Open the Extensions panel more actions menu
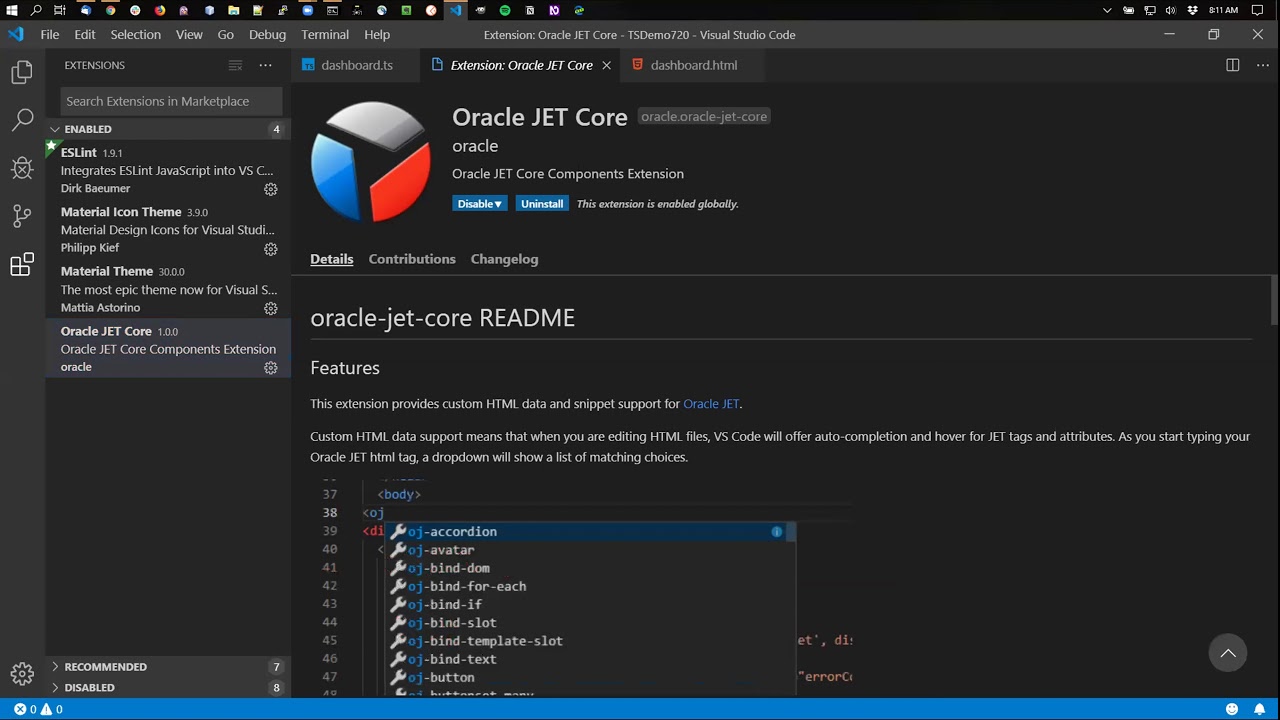 (265, 65)
